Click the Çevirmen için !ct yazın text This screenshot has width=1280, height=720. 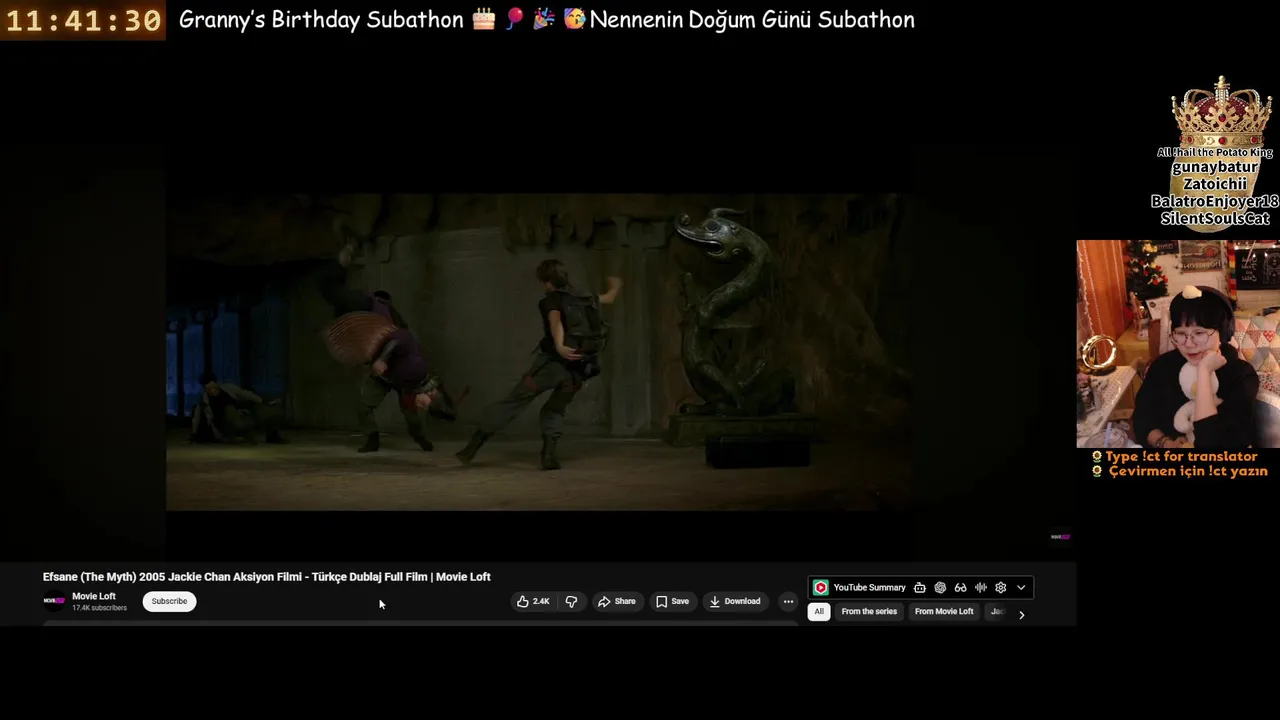[1188, 471]
